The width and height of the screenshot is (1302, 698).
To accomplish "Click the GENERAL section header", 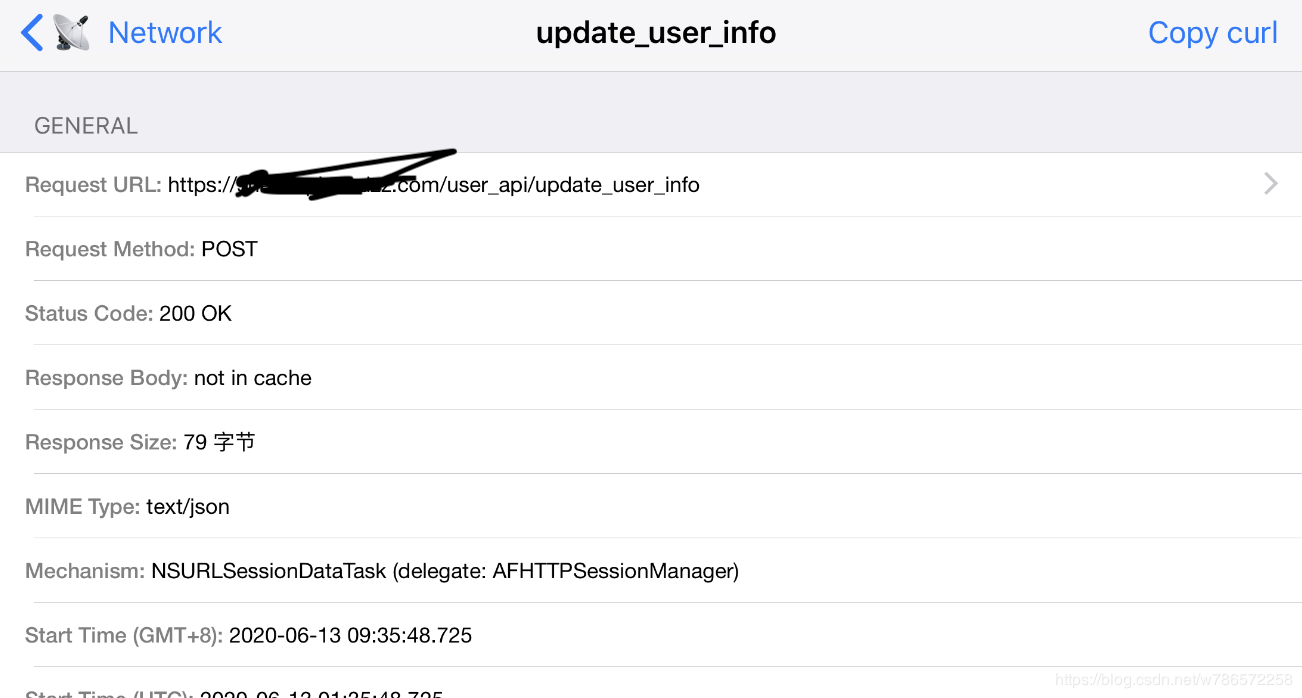I will (86, 126).
